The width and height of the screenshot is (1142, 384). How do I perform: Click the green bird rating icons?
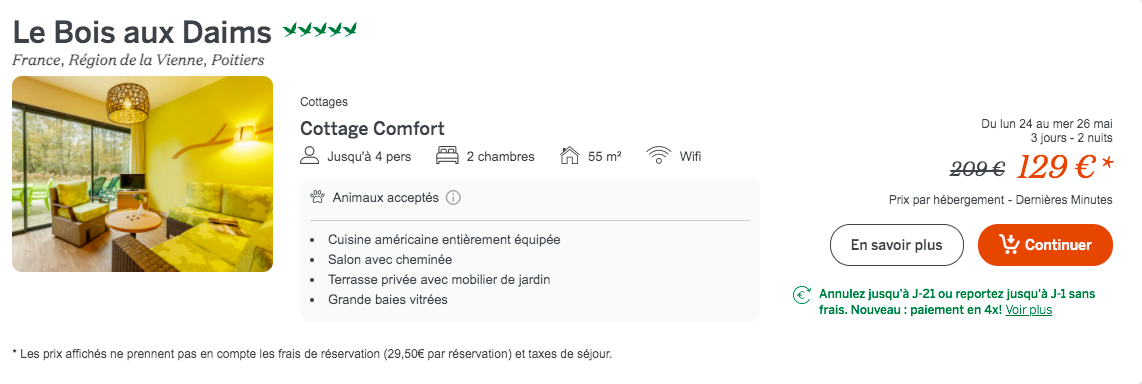tap(320, 30)
